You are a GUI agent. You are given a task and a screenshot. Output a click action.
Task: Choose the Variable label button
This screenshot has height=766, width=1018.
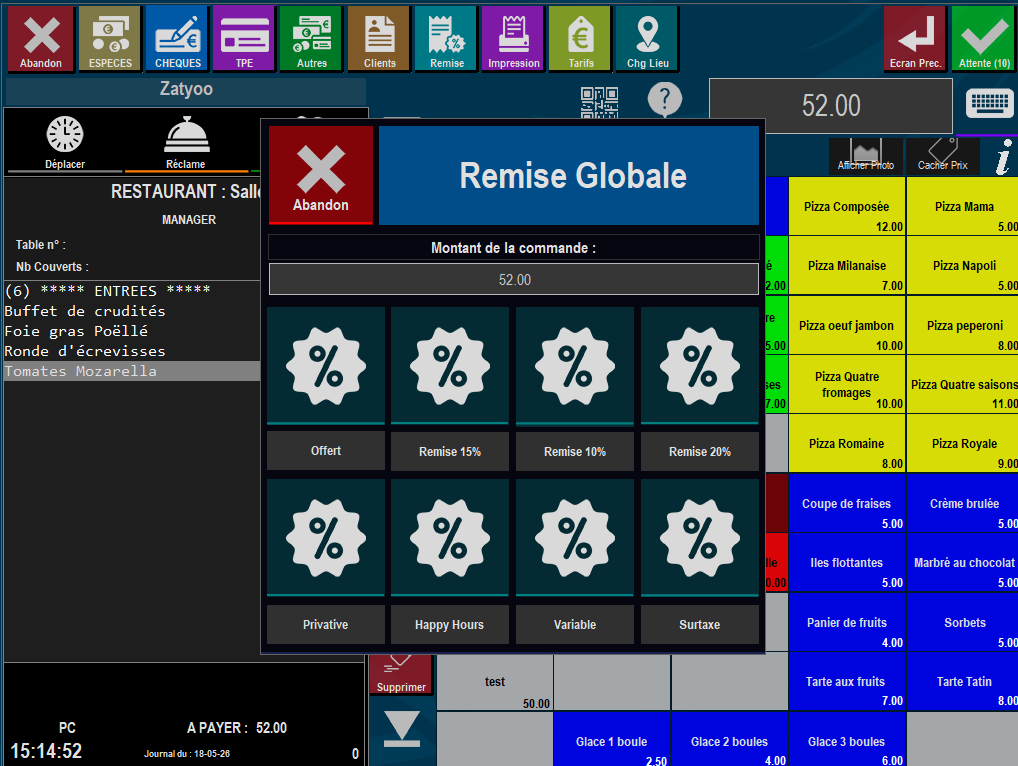click(x=575, y=624)
